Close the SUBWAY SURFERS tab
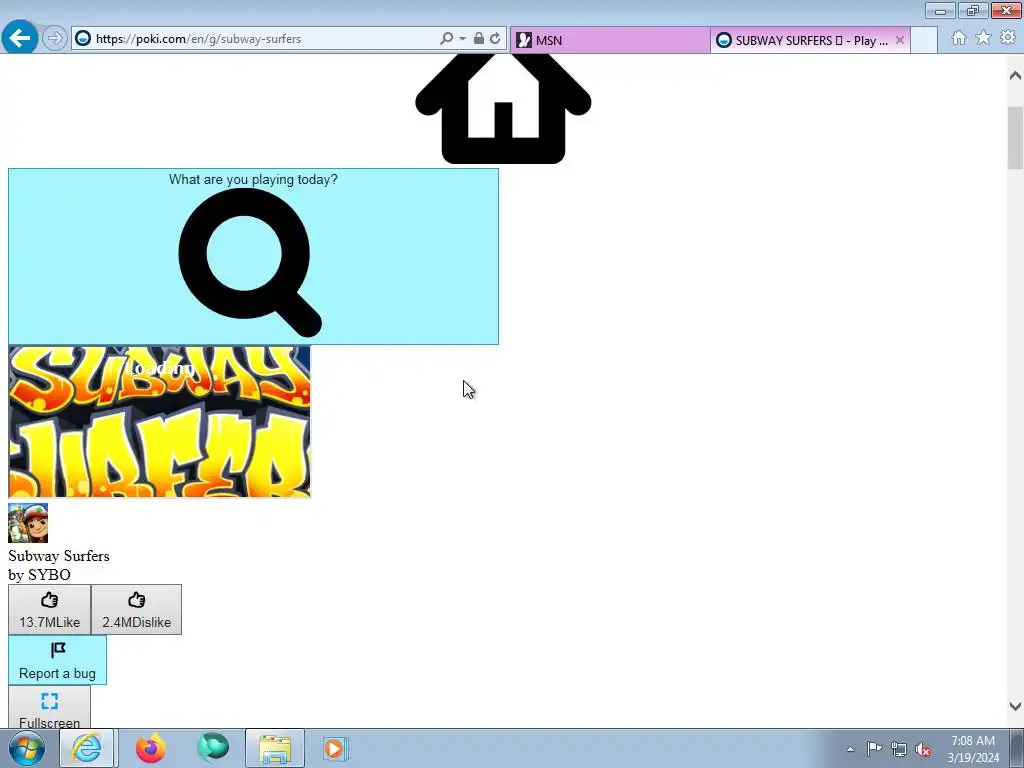The width and height of the screenshot is (1024, 768). tap(900, 40)
